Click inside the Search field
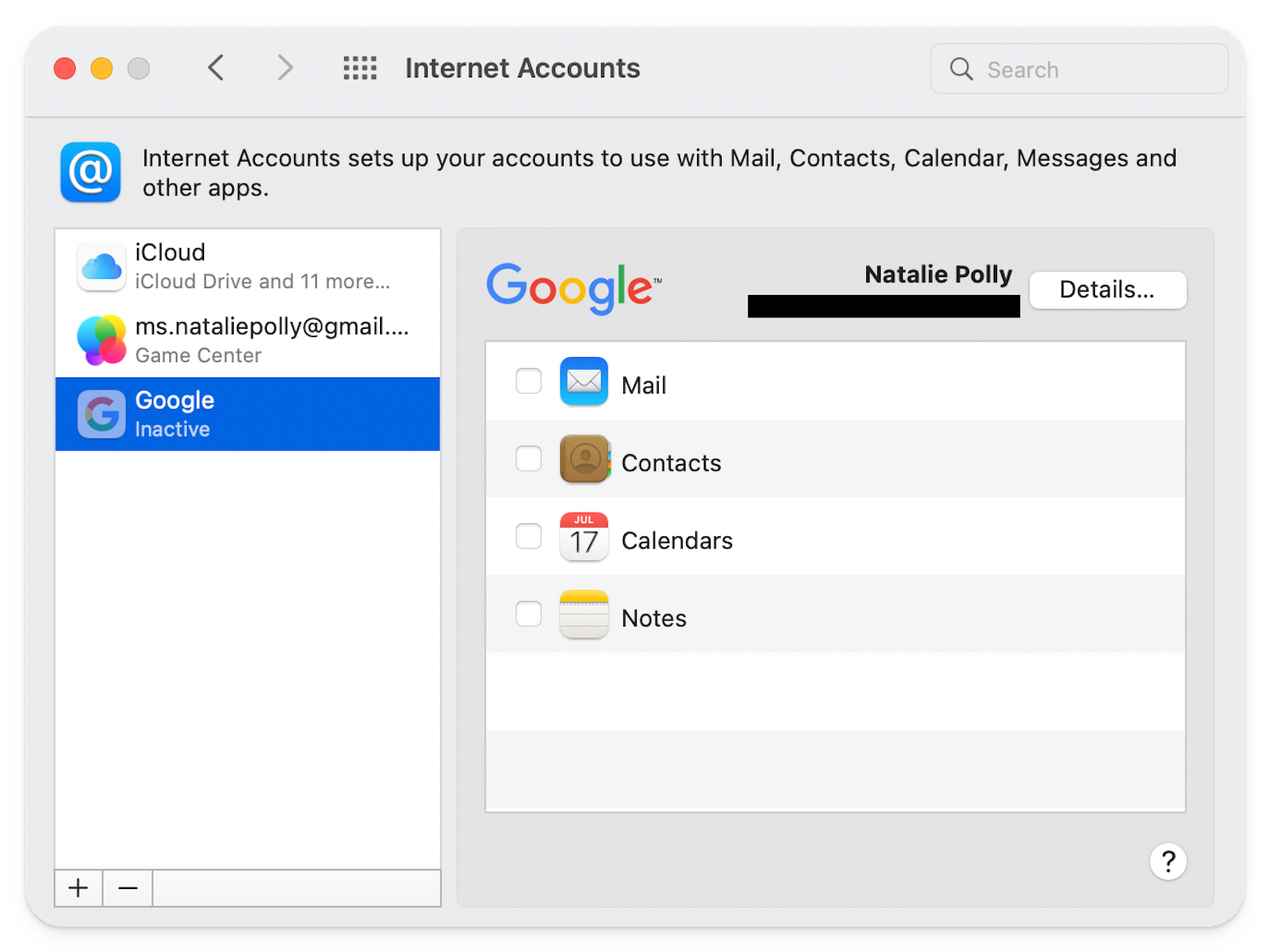 coord(1078,69)
